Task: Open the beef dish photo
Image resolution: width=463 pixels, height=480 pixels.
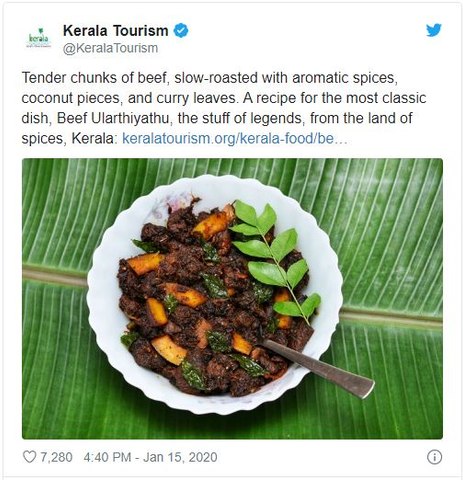Action: click(x=232, y=299)
